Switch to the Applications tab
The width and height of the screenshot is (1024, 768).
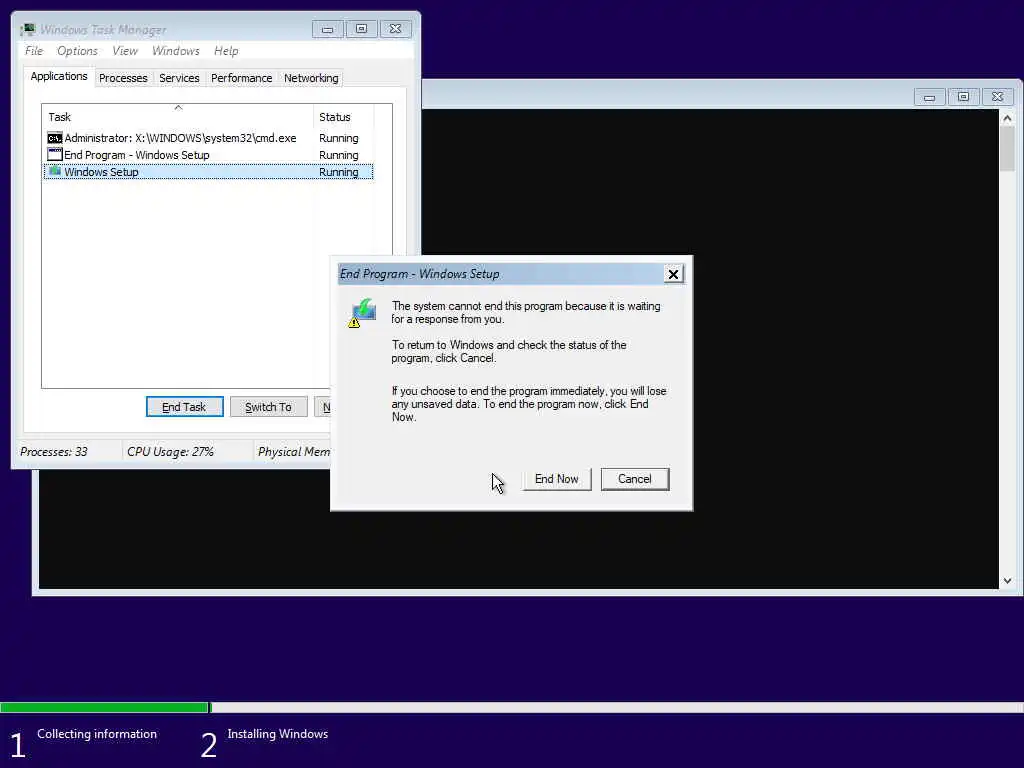pyautogui.click(x=59, y=76)
